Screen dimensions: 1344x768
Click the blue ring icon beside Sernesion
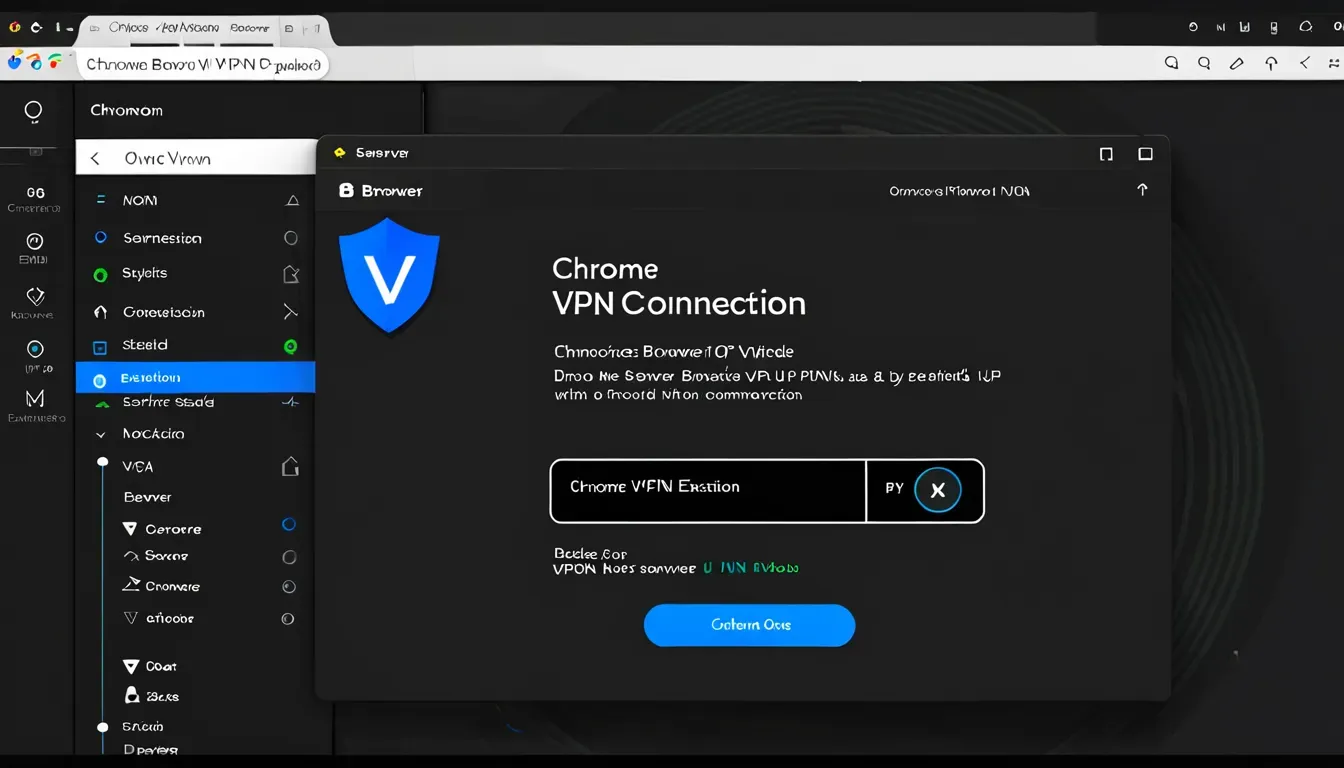(x=100, y=238)
